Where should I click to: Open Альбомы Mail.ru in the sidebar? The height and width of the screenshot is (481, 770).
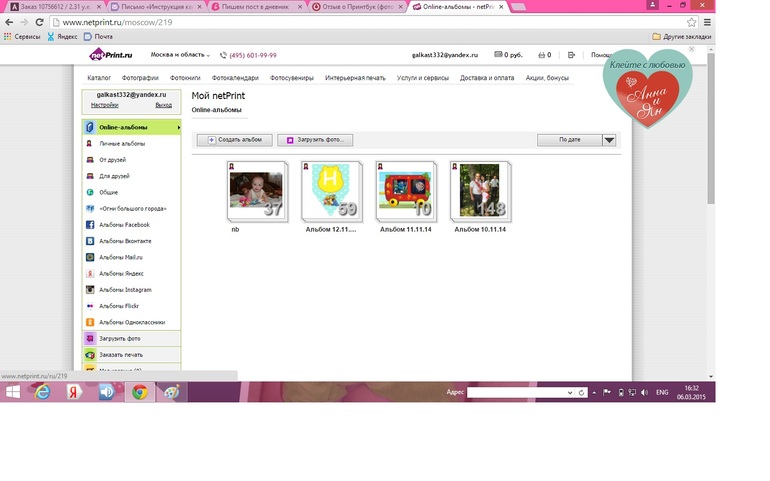(123, 257)
